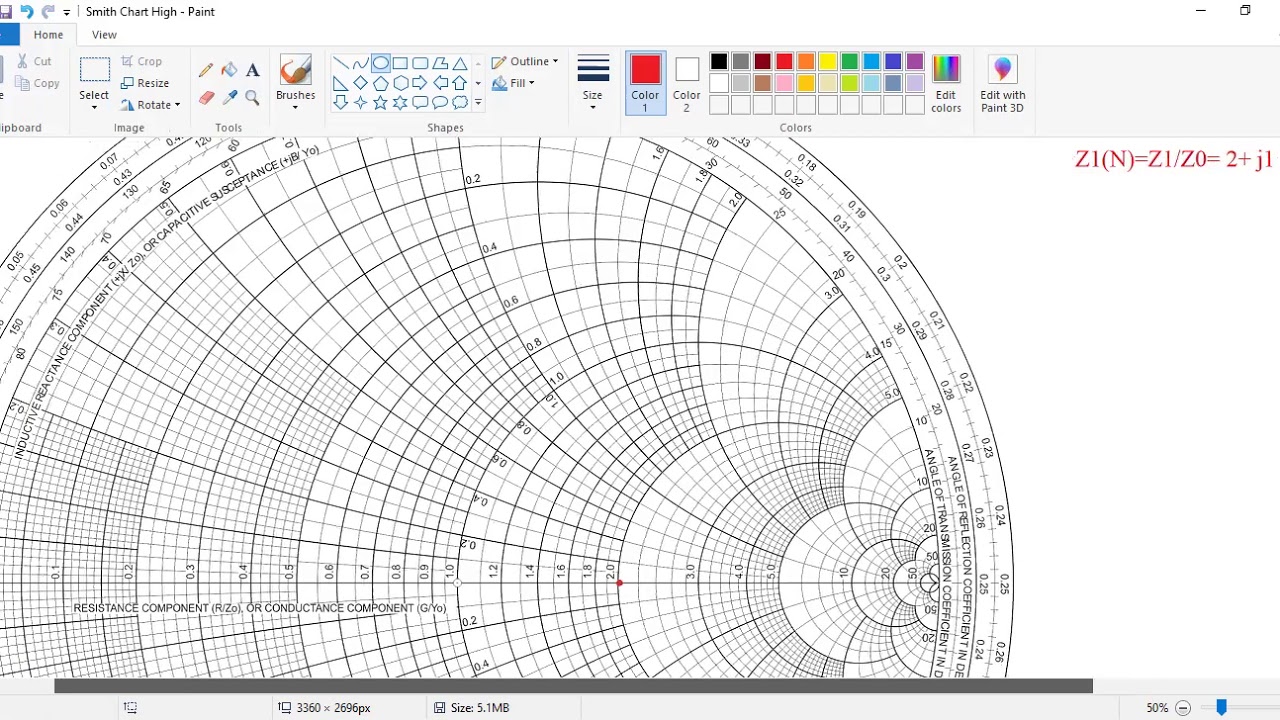Select the Magnifier tool

tap(252, 97)
